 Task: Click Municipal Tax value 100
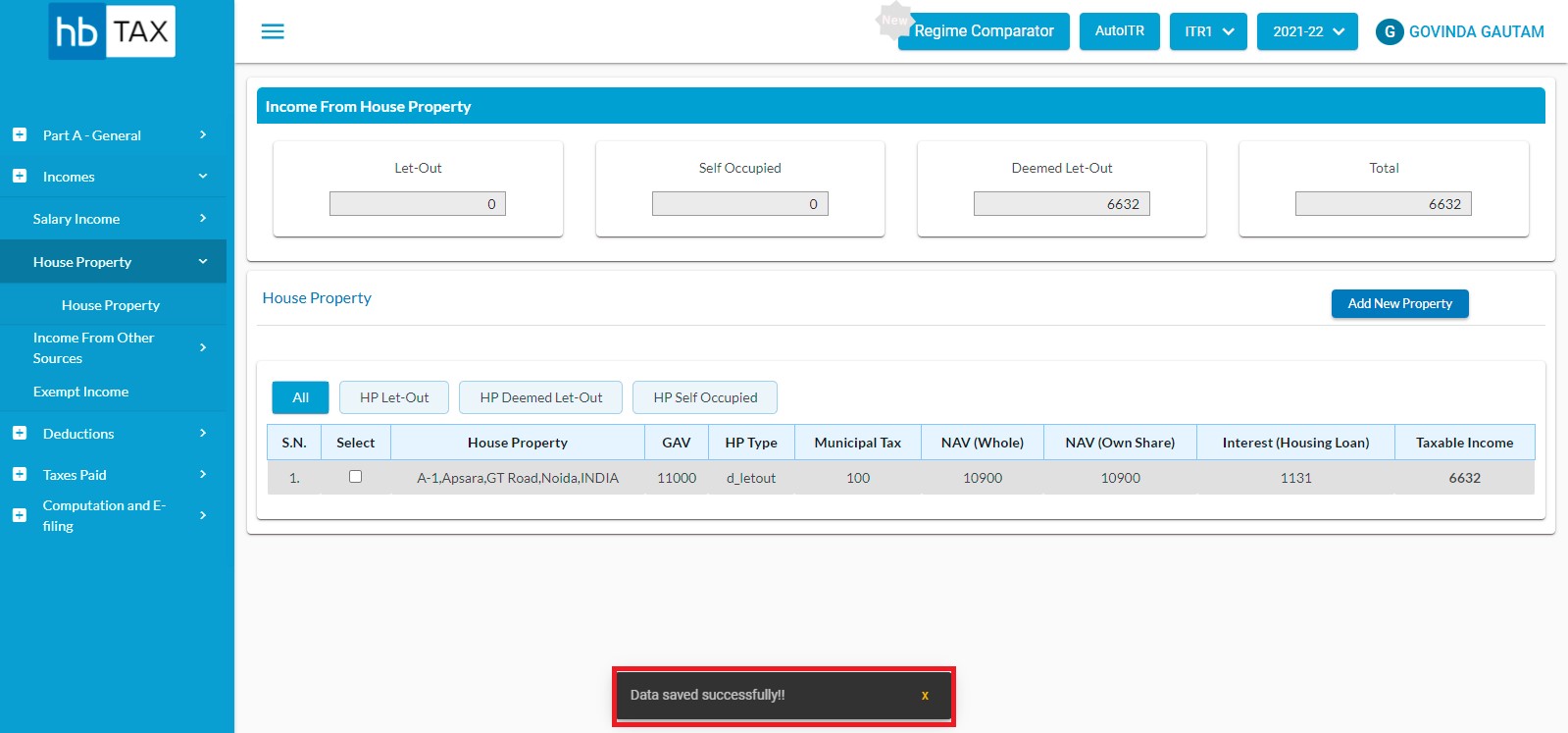pos(858,478)
